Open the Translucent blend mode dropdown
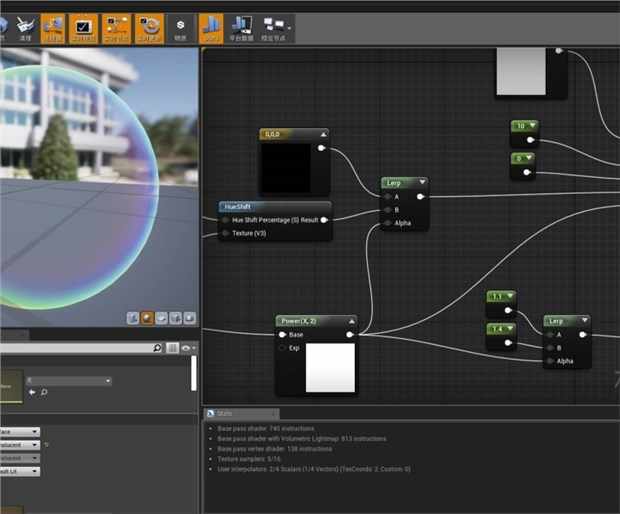The height and width of the screenshot is (514, 620). [x=19, y=445]
